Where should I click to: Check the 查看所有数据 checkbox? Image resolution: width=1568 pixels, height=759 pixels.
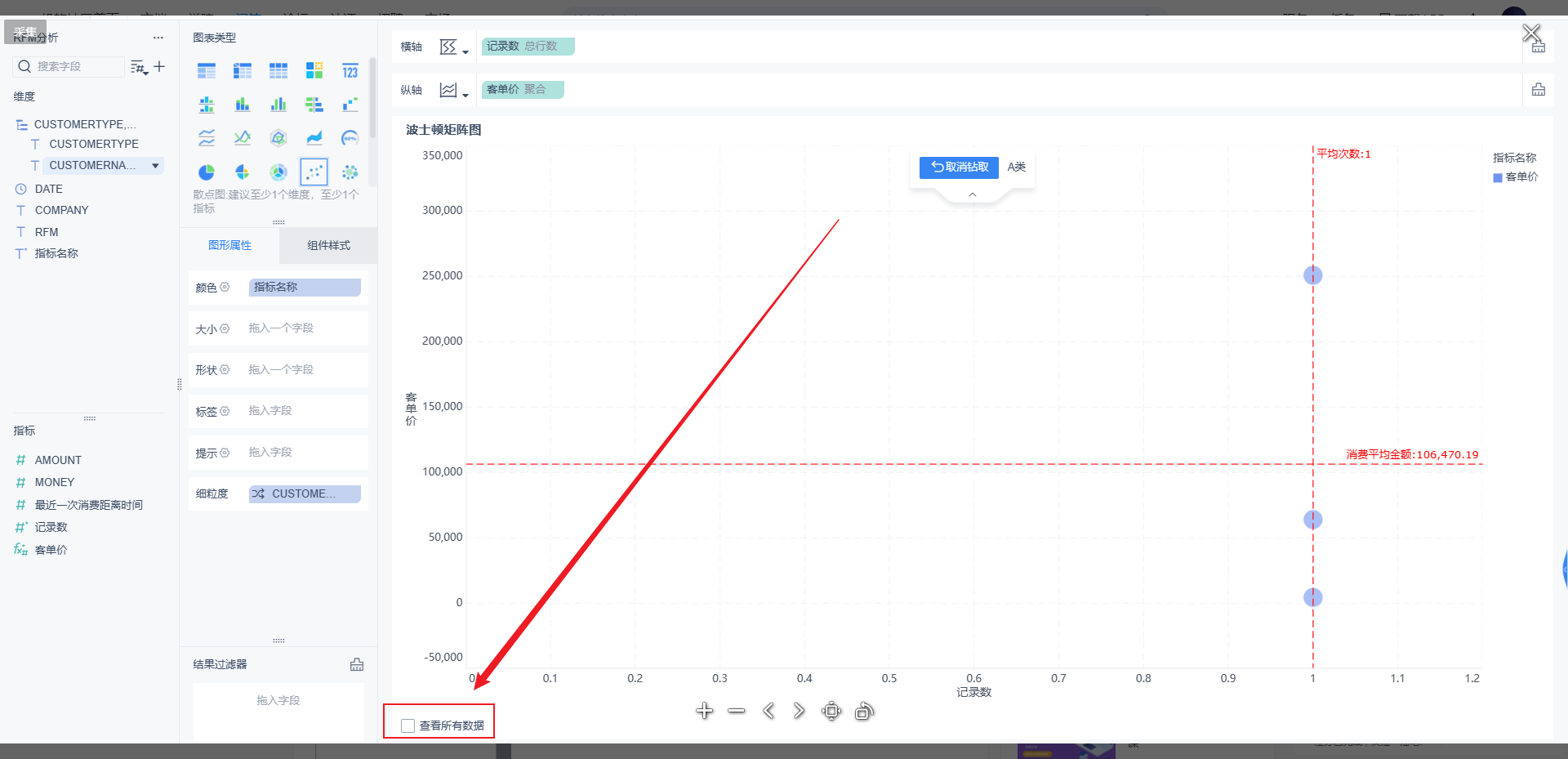[408, 726]
